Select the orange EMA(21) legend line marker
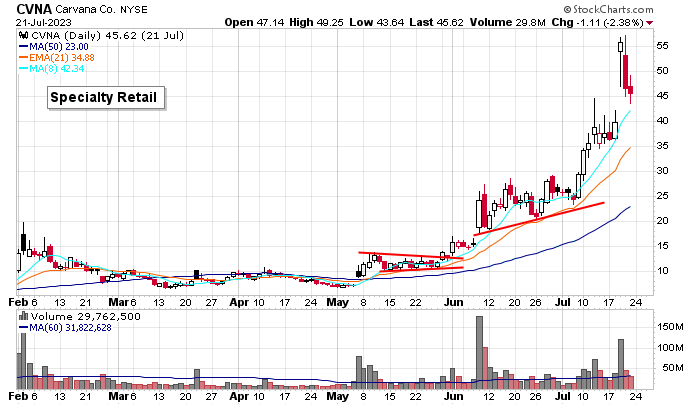Image resolution: width=700 pixels, height=405 pixels. point(24,58)
